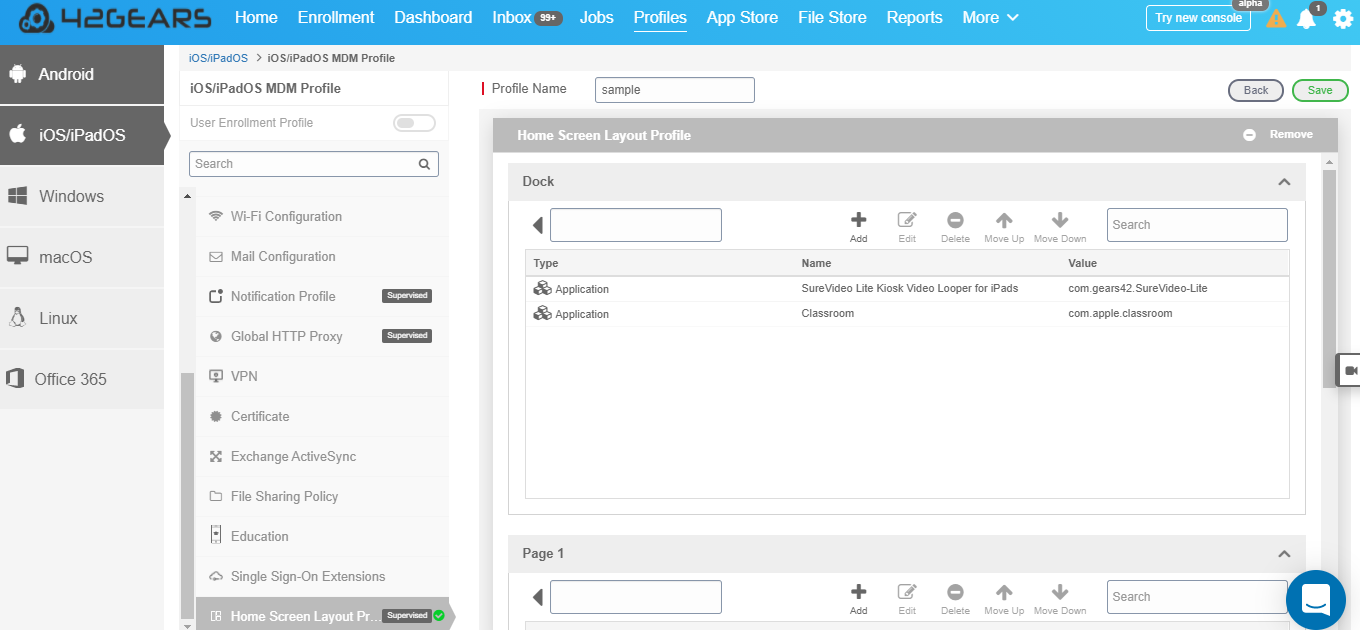Open the Reports tab
The width and height of the screenshot is (1360, 630).
[x=914, y=18]
